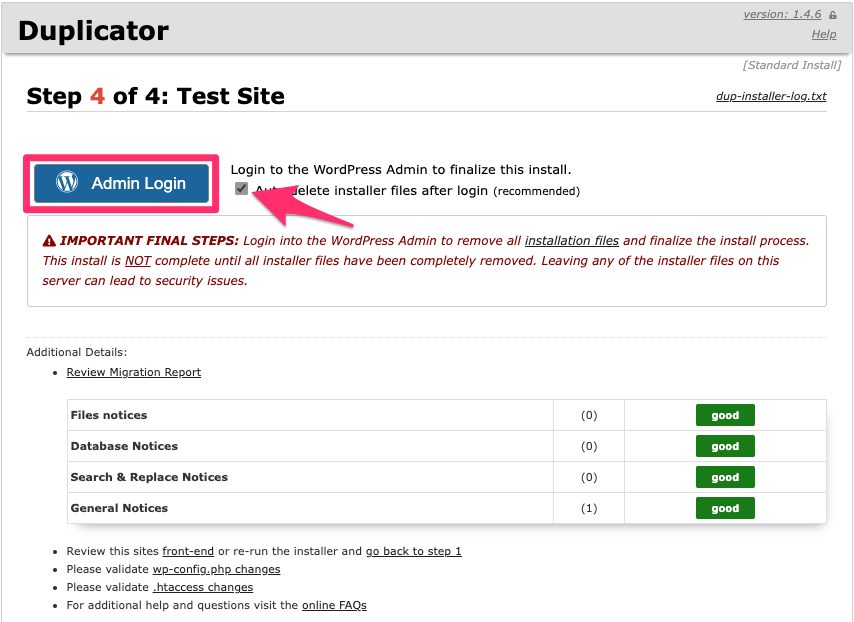Click the Step 4 of 4: Test Site heading
854x622 pixels.
[x=156, y=96]
